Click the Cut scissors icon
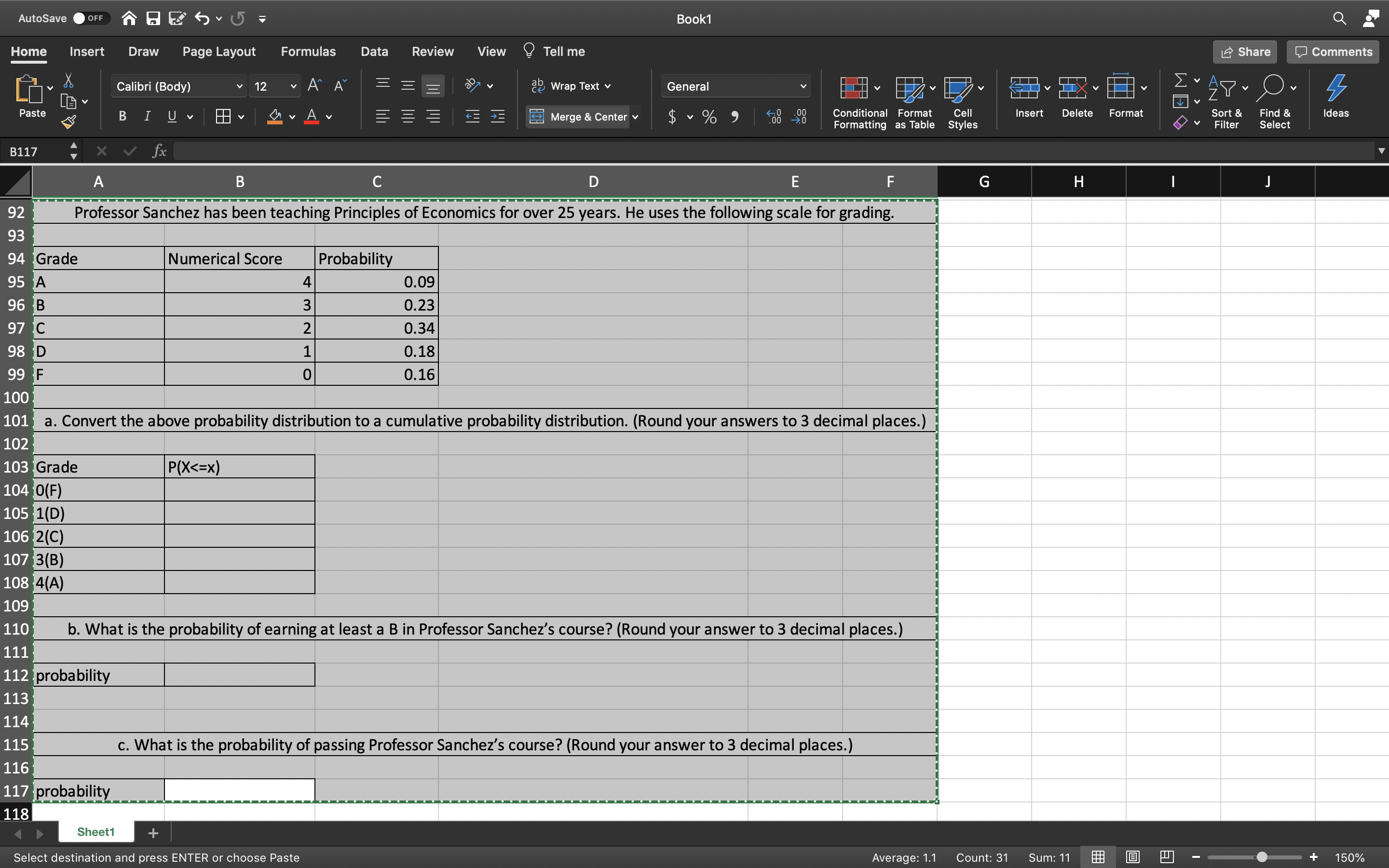1389x868 pixels. 68,81
